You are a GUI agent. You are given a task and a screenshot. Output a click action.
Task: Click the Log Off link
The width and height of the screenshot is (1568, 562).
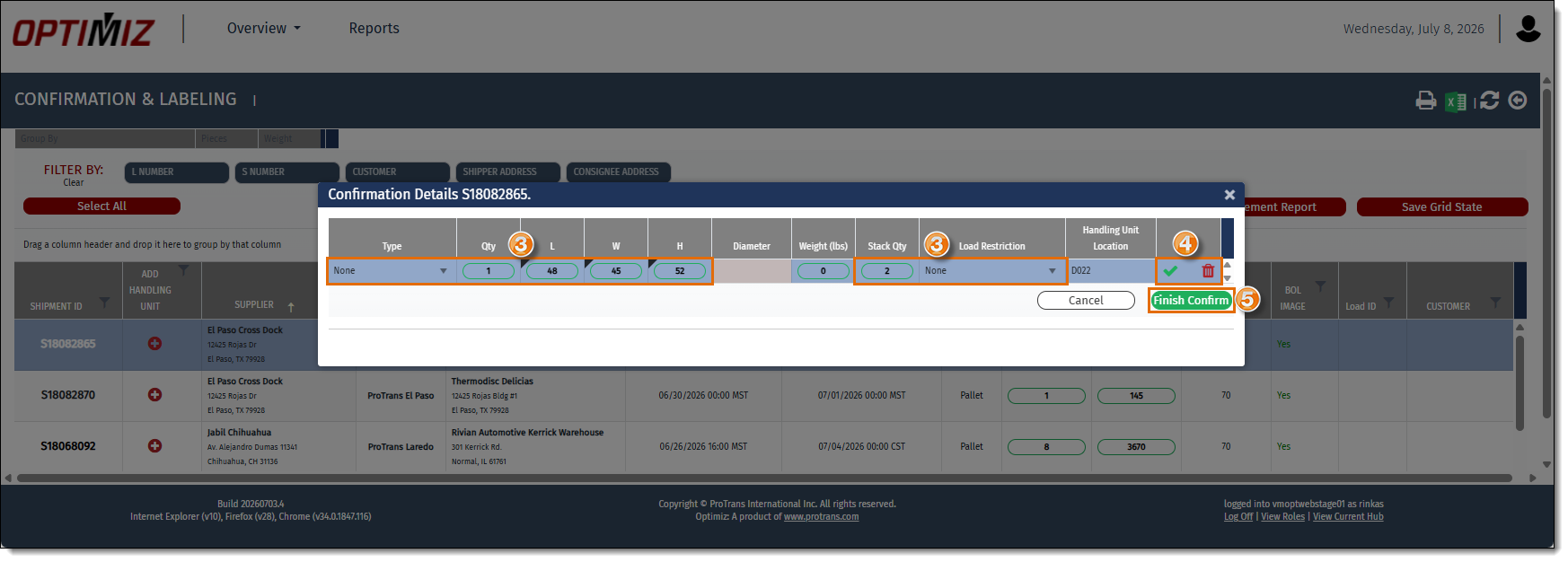coord(1238,517)
